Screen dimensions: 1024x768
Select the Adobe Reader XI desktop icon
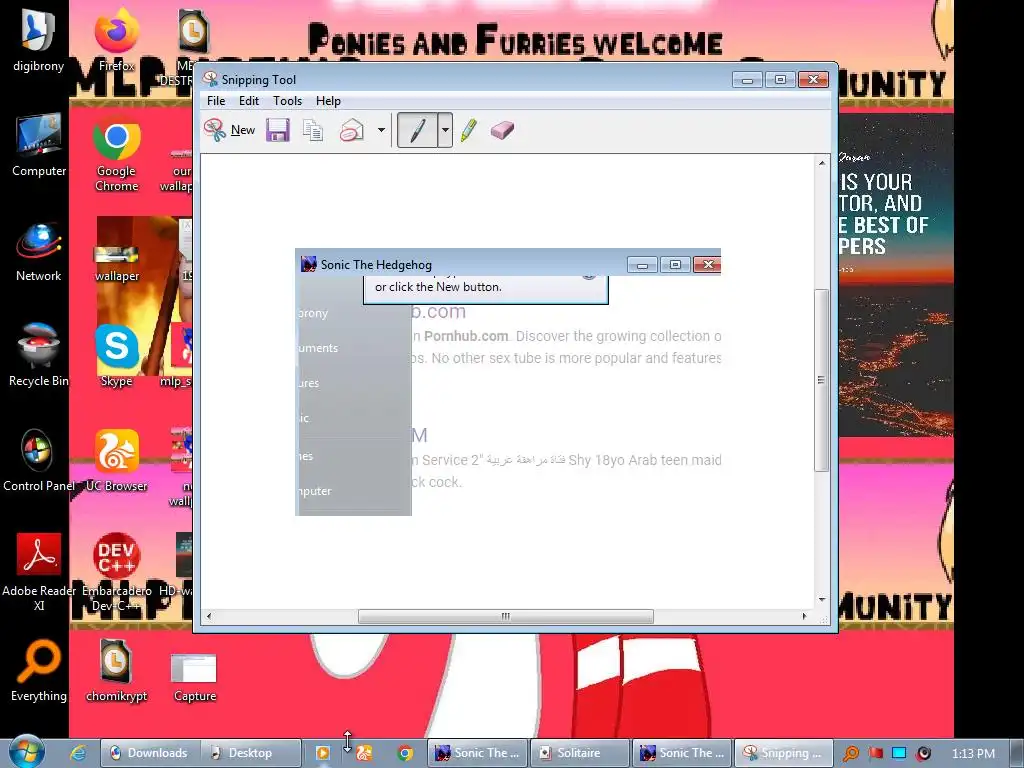click(x=39, y=571)
